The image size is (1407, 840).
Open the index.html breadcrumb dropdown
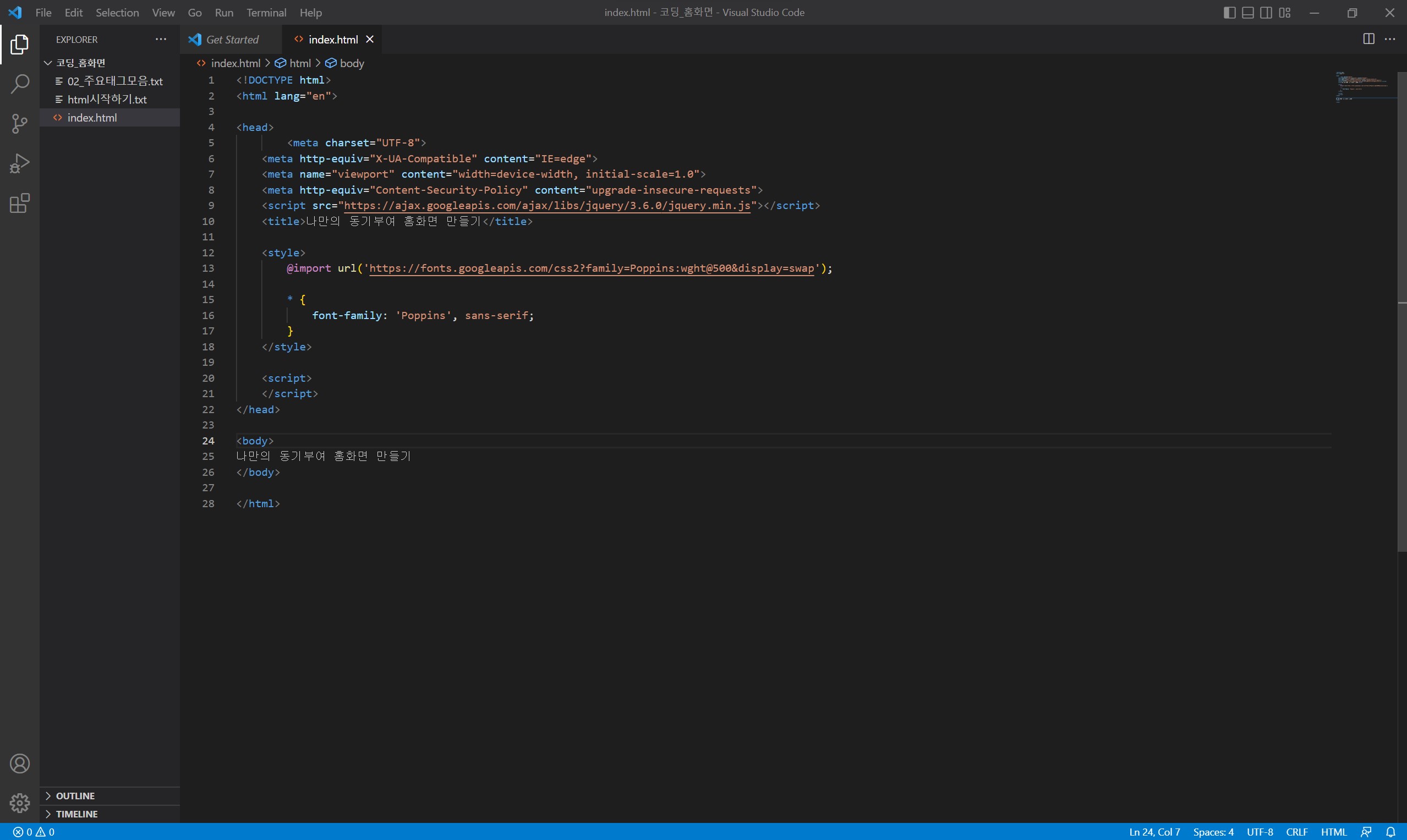click(229, 63)
